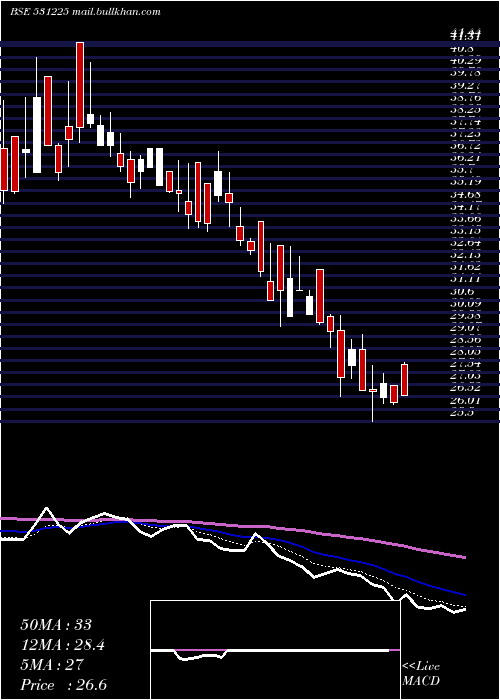Select the "Price : 26.6" value
The width and height of the screenshot is (500, 700).
point(63,685)
